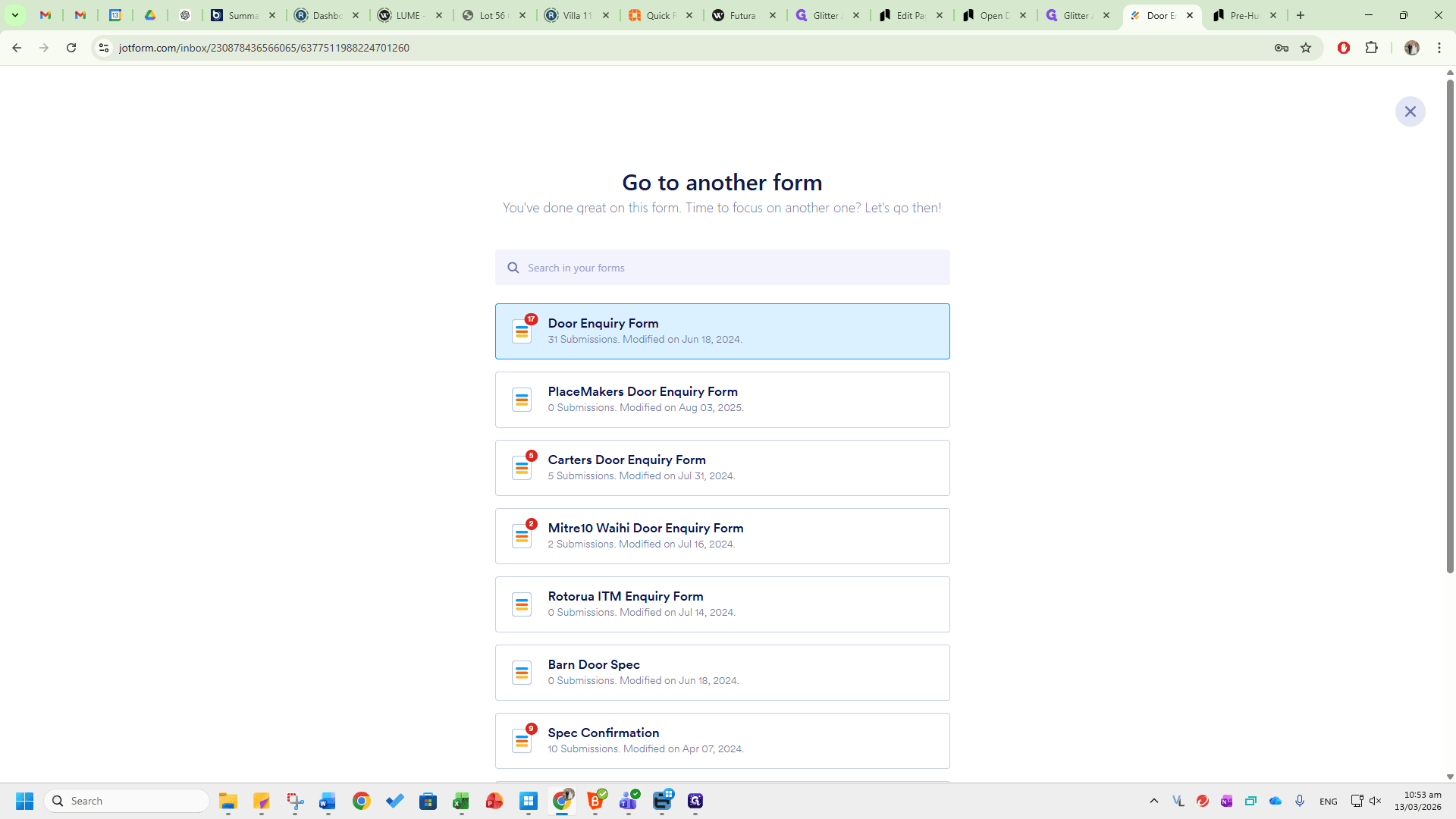
Task: Open the Chrome profile avatar
Action: coord(1411,48)
